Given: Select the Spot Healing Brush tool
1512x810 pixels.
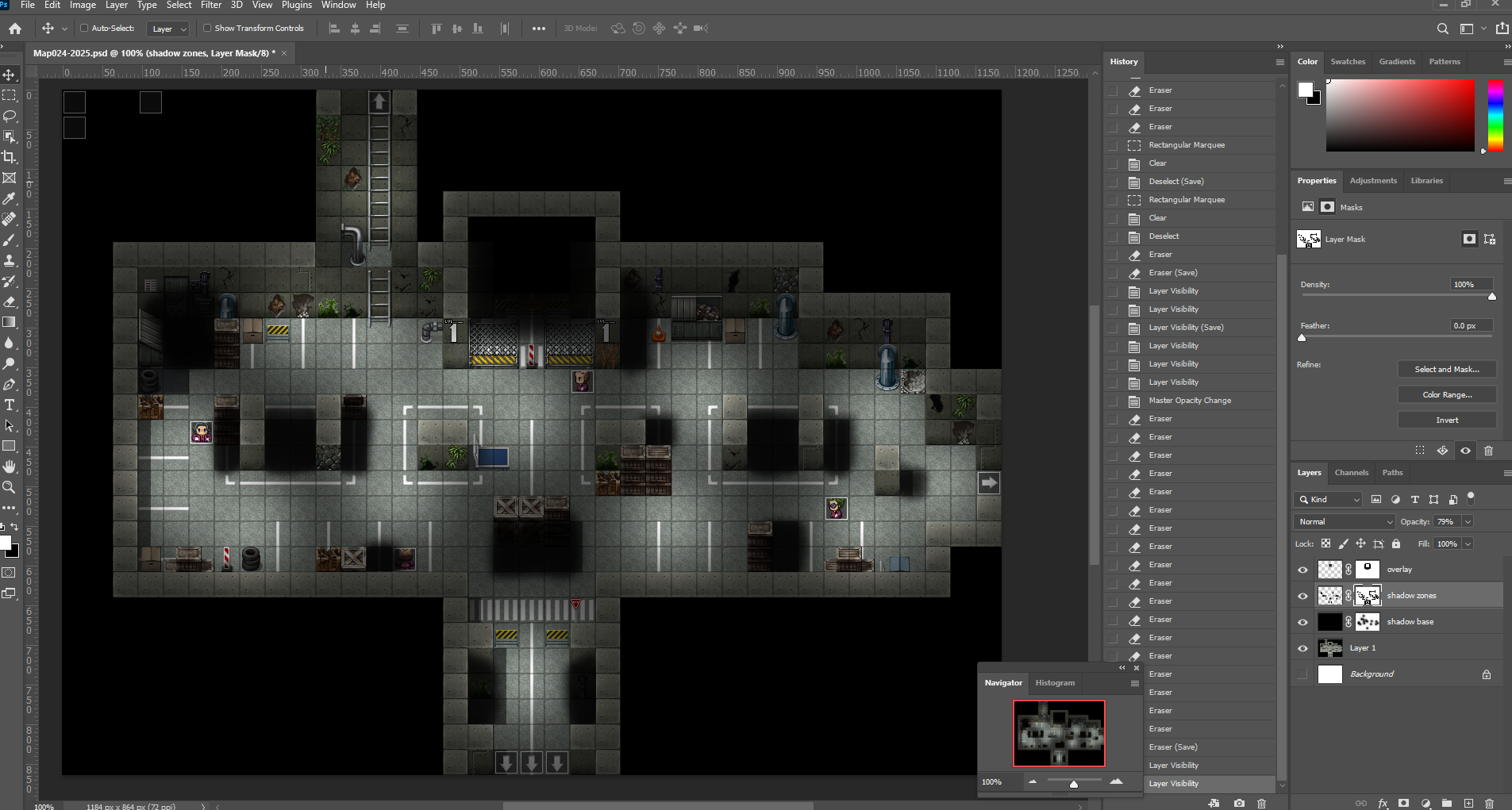Looking at the screenshot, I should (10, 219).
